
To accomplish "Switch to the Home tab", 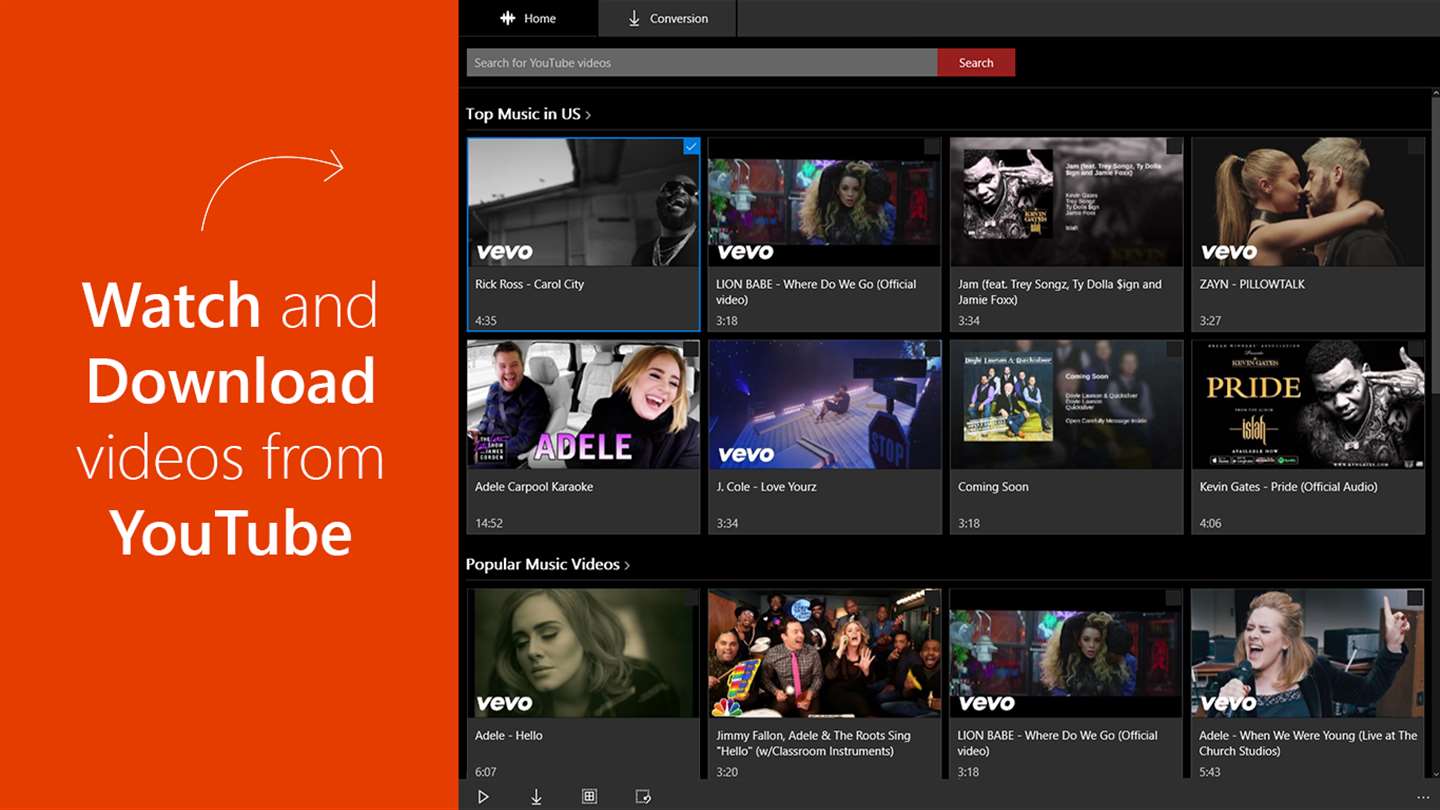I will [x=528, y=18].
